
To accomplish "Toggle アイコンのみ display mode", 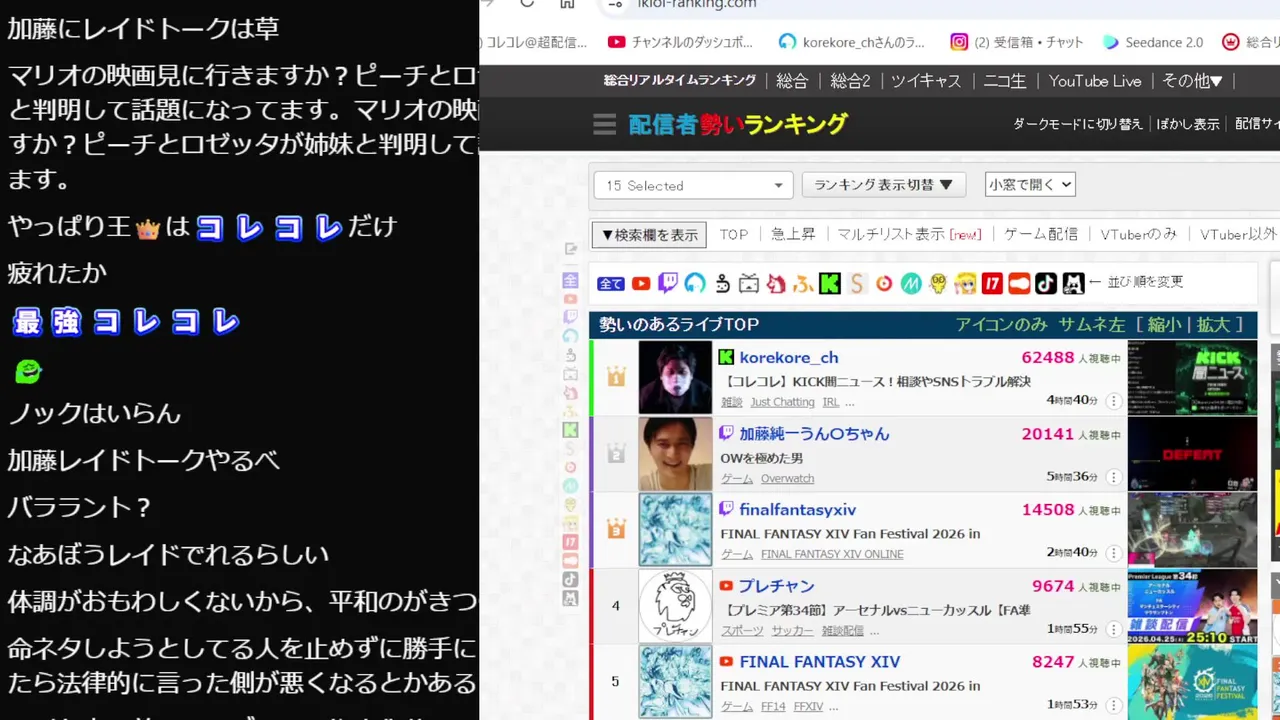I will pyautogui.click(x=1001, y=324).
